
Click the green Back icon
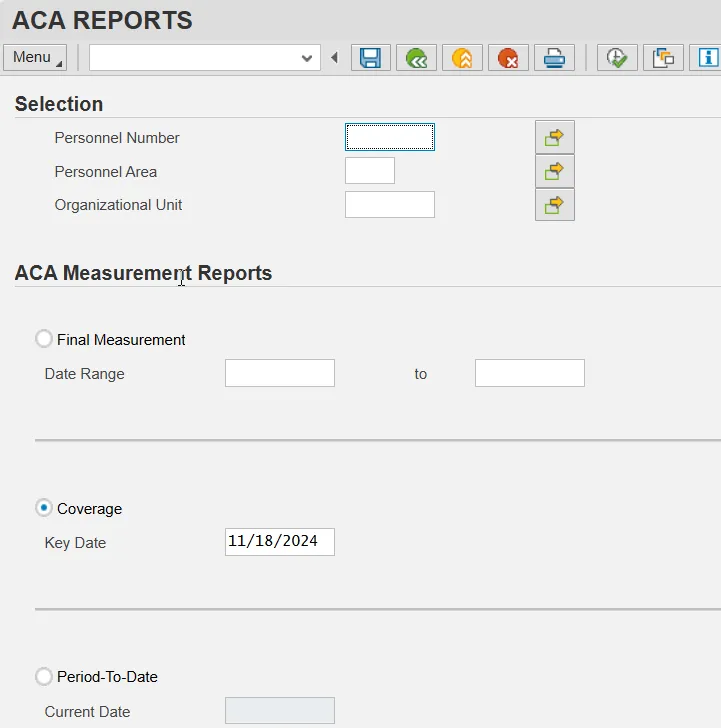(x=416, y=58)
